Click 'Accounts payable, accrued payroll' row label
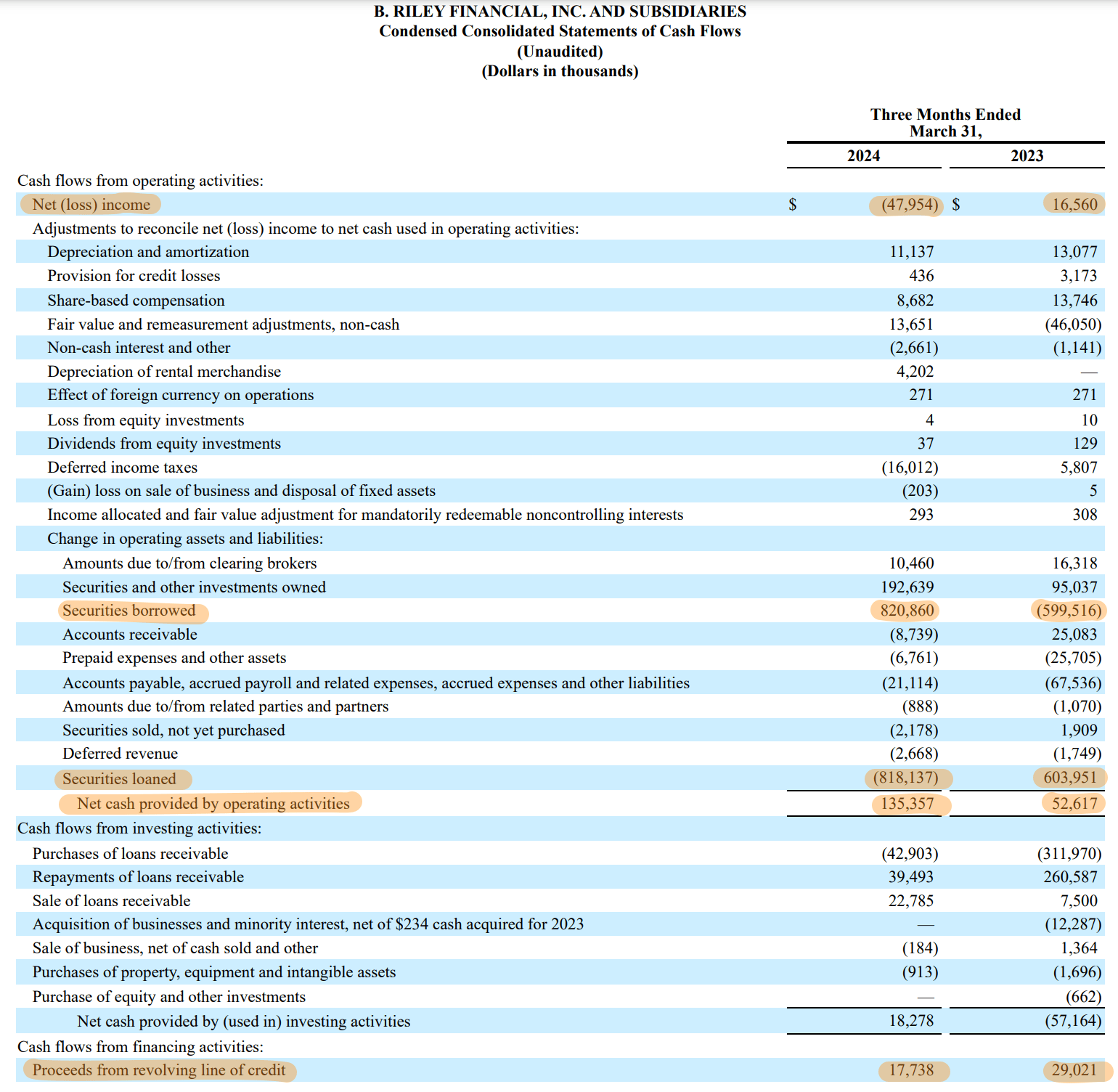The image size is (1118, 1092). coord(376,683)
